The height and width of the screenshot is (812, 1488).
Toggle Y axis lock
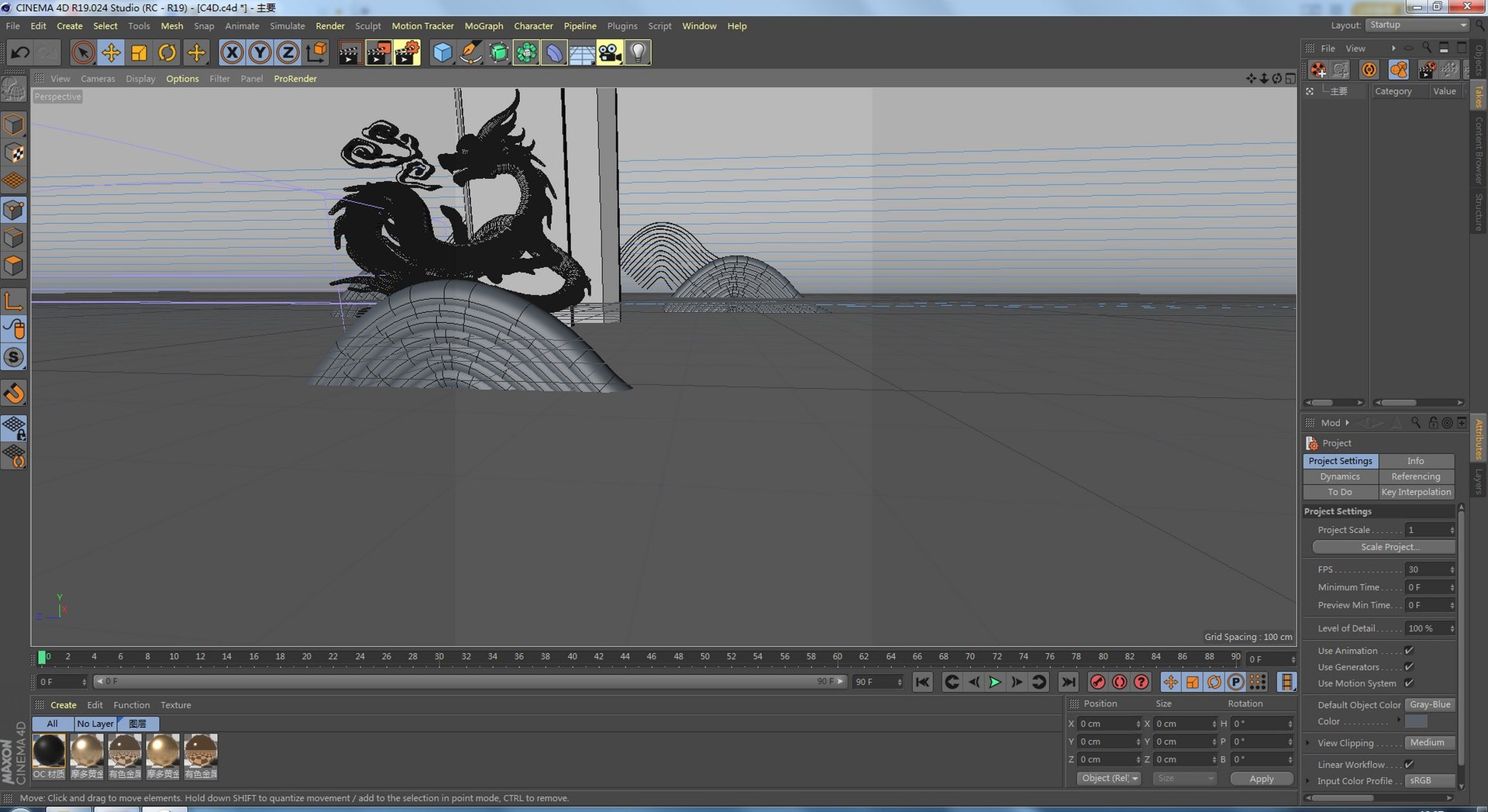260,53
